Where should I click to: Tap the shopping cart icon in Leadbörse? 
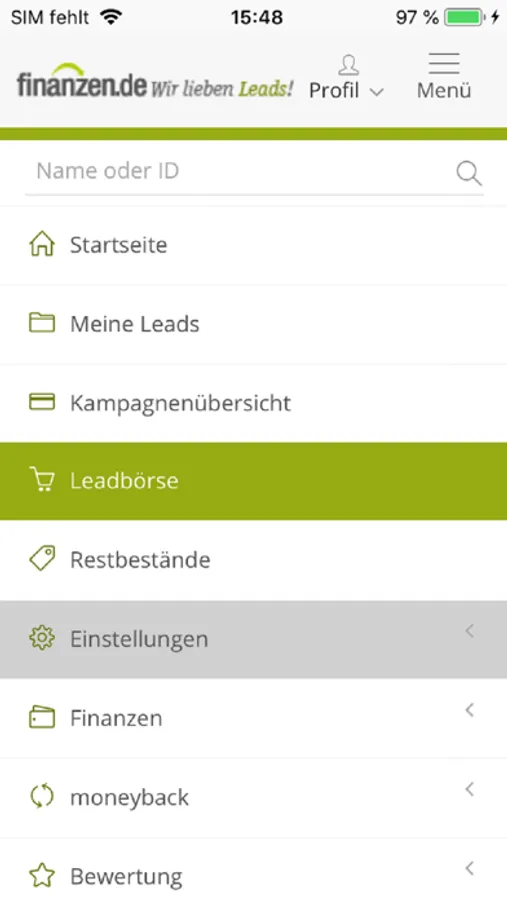pyautogui.click(x=42, y=480)
